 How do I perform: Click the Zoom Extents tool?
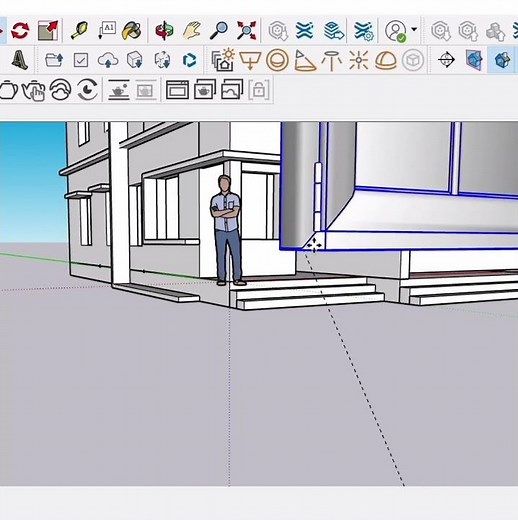[x=246, y=31]
